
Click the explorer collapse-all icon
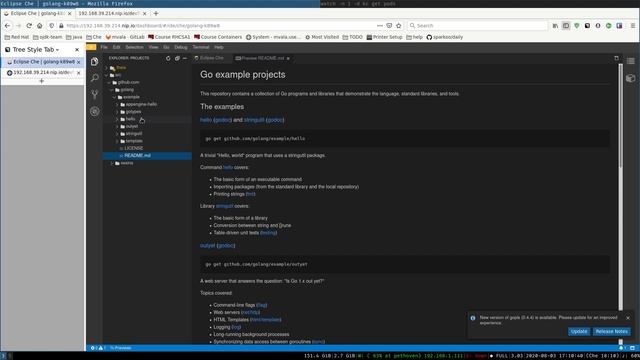(177, 58)
